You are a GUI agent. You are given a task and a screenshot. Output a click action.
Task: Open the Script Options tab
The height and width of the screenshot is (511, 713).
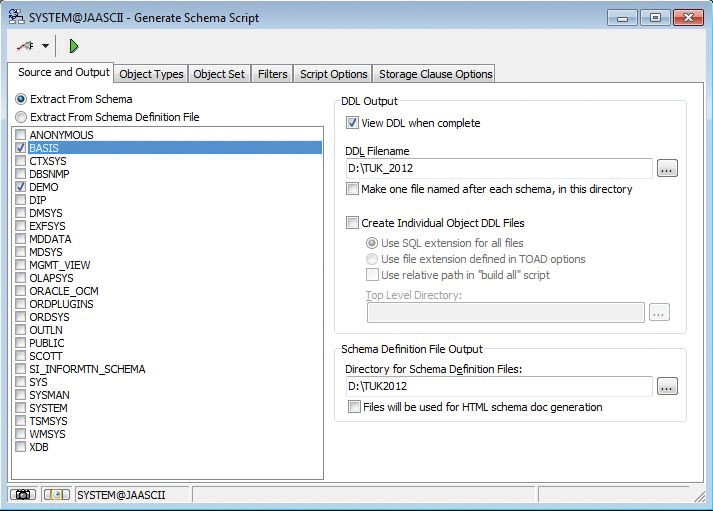click(x=333, y=74)
